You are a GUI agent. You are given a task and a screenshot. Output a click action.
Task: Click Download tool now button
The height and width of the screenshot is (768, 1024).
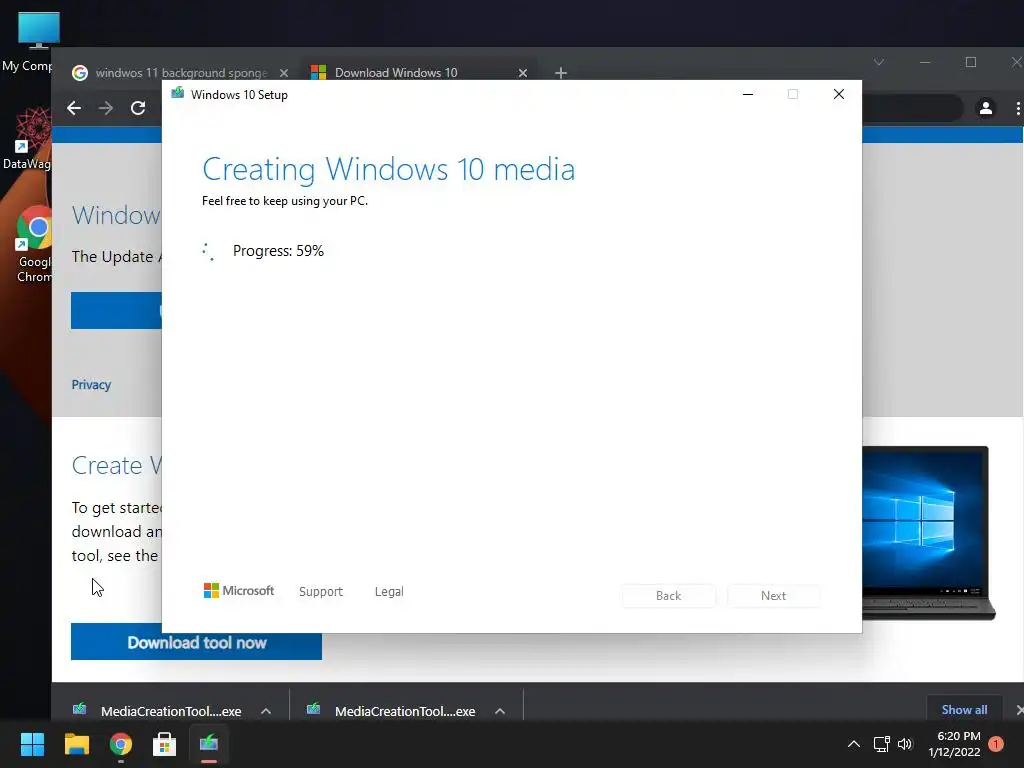pos(197,643)
